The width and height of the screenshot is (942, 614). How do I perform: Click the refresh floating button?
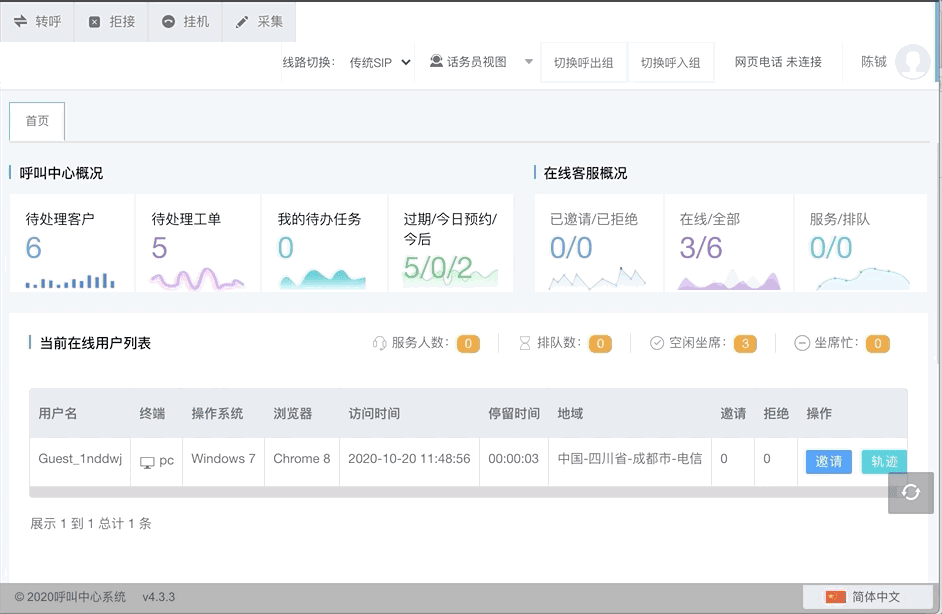point(911,493)
